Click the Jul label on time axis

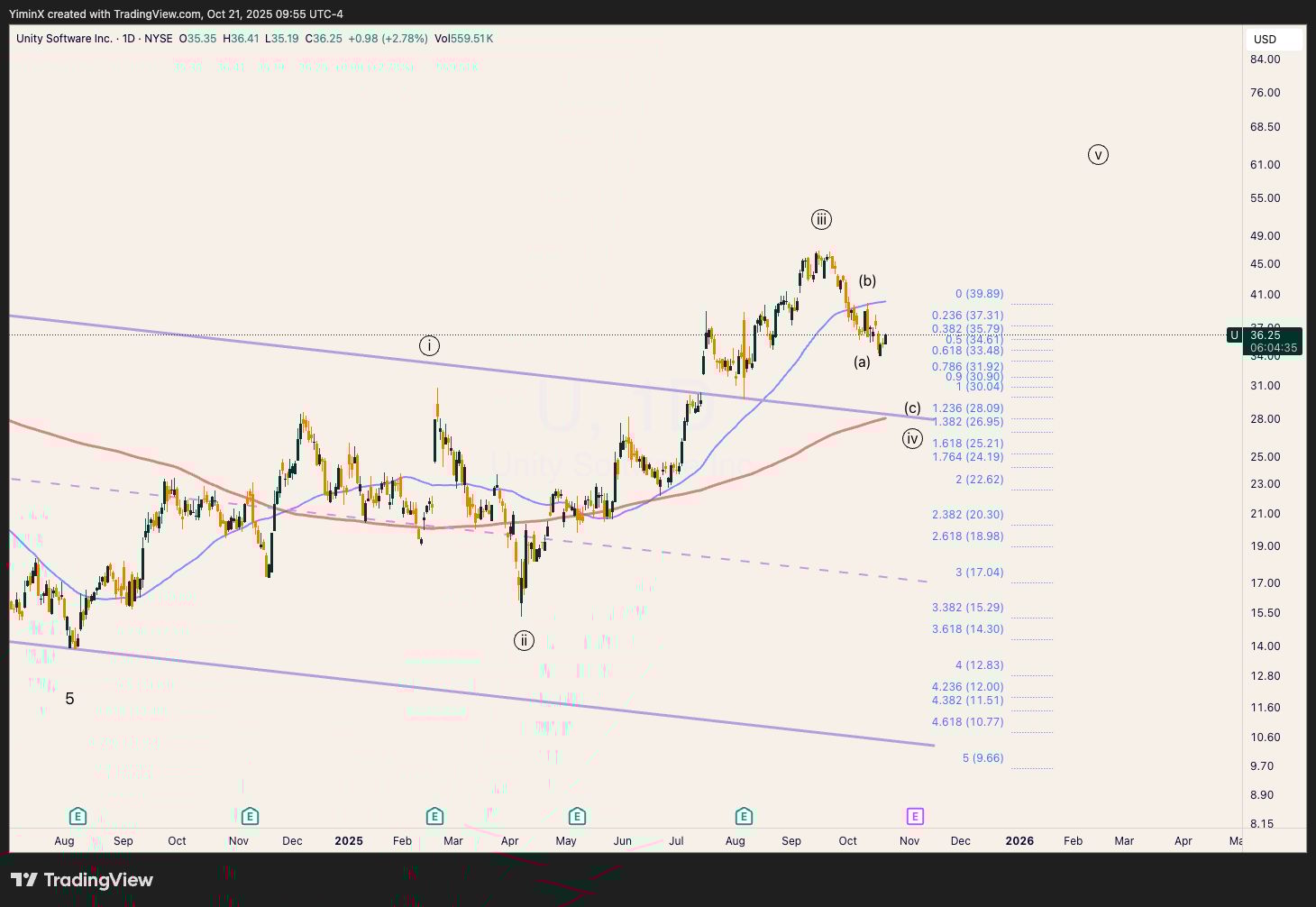(x=676, y=841)
